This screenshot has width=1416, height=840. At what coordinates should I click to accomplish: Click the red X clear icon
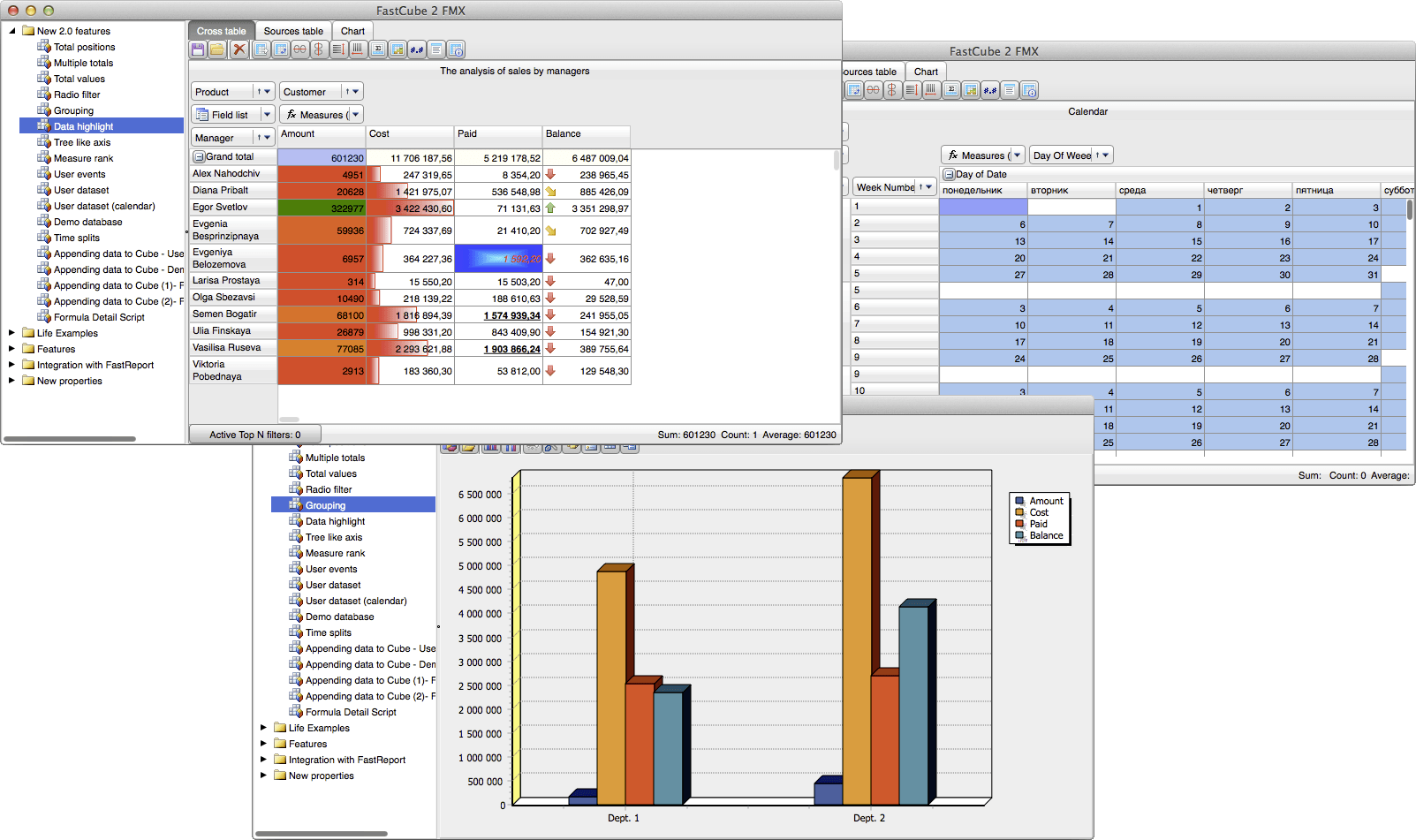point(239,49)
